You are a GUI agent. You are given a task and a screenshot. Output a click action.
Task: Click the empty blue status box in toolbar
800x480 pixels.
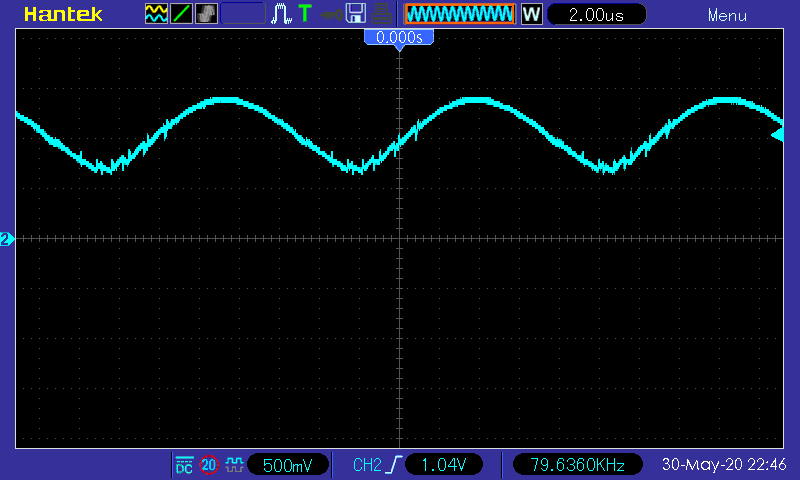pyautogui.click(x=243, y=14)
